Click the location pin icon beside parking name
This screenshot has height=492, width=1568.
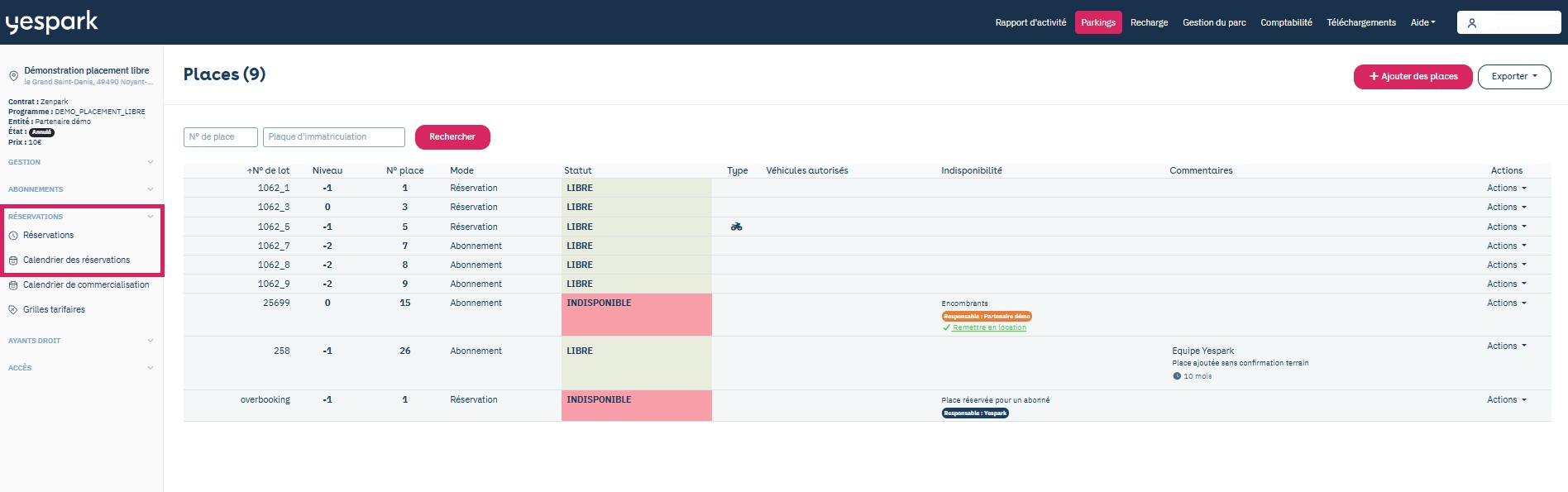13,76
